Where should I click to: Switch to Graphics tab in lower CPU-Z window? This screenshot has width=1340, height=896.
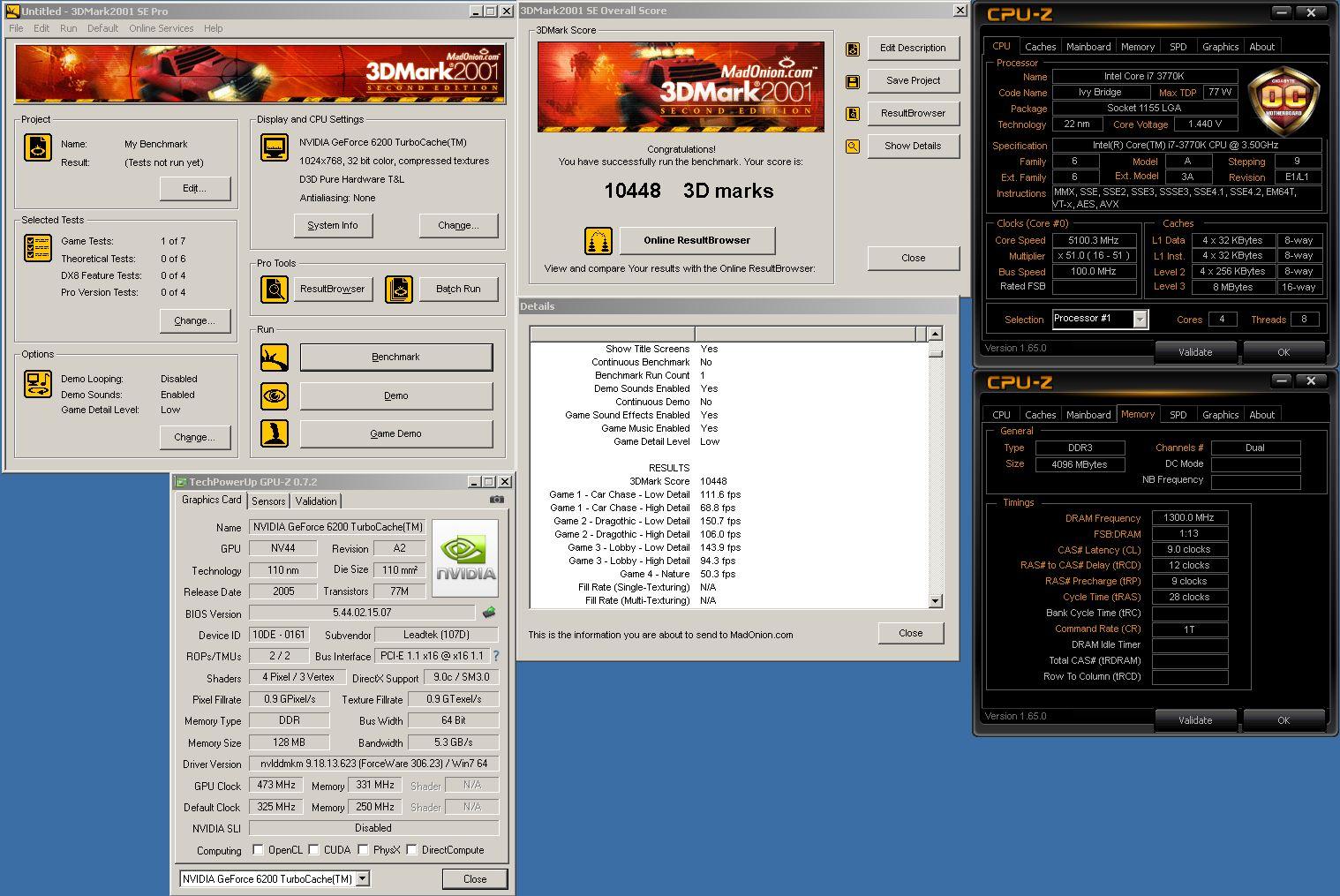[x=1220, y=415]
